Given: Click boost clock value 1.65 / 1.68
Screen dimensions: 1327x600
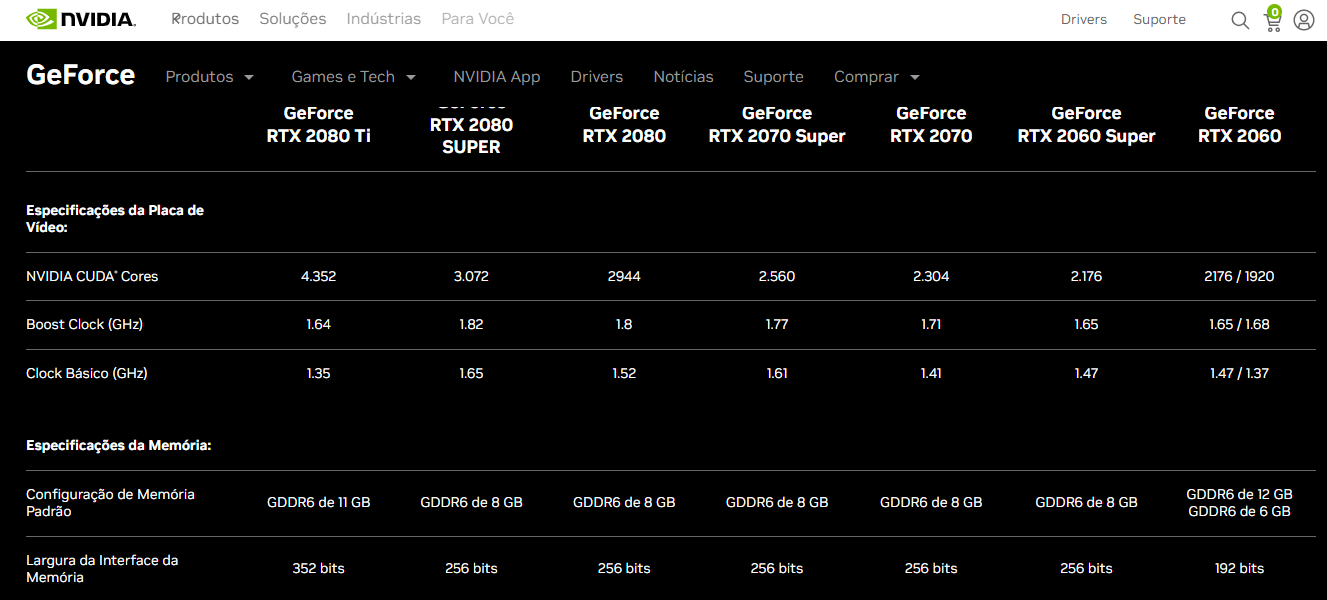Looking at the screenshot, I should tap(1239, 324).
